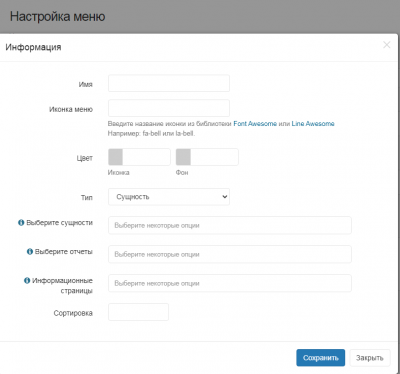This screenshot has height=374, width=400.
Task: Click the Сортировка input field
Action: coord(138,312)
